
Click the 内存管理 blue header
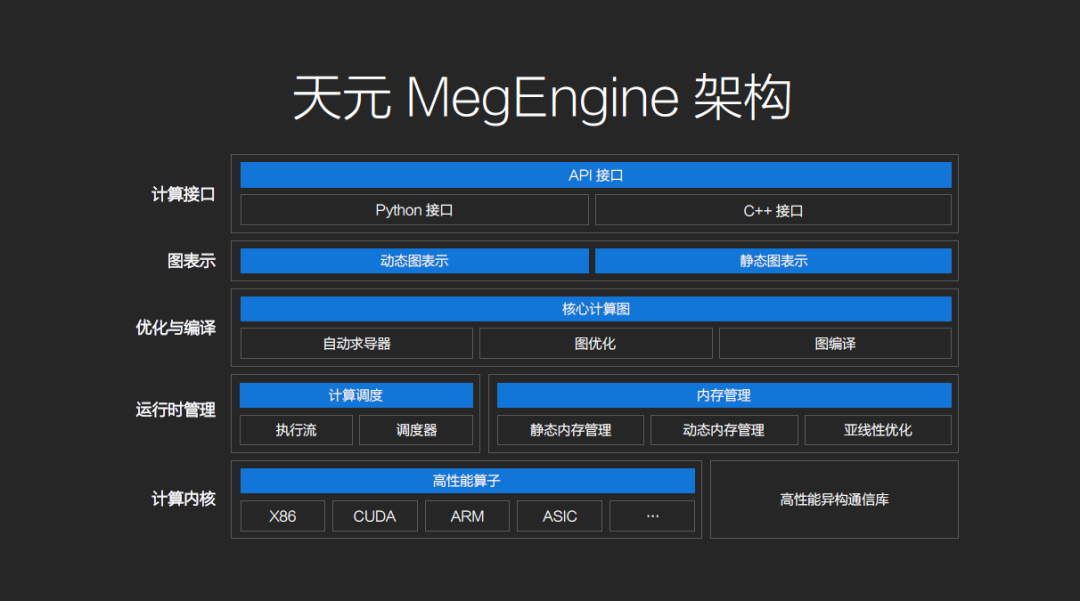724,395
